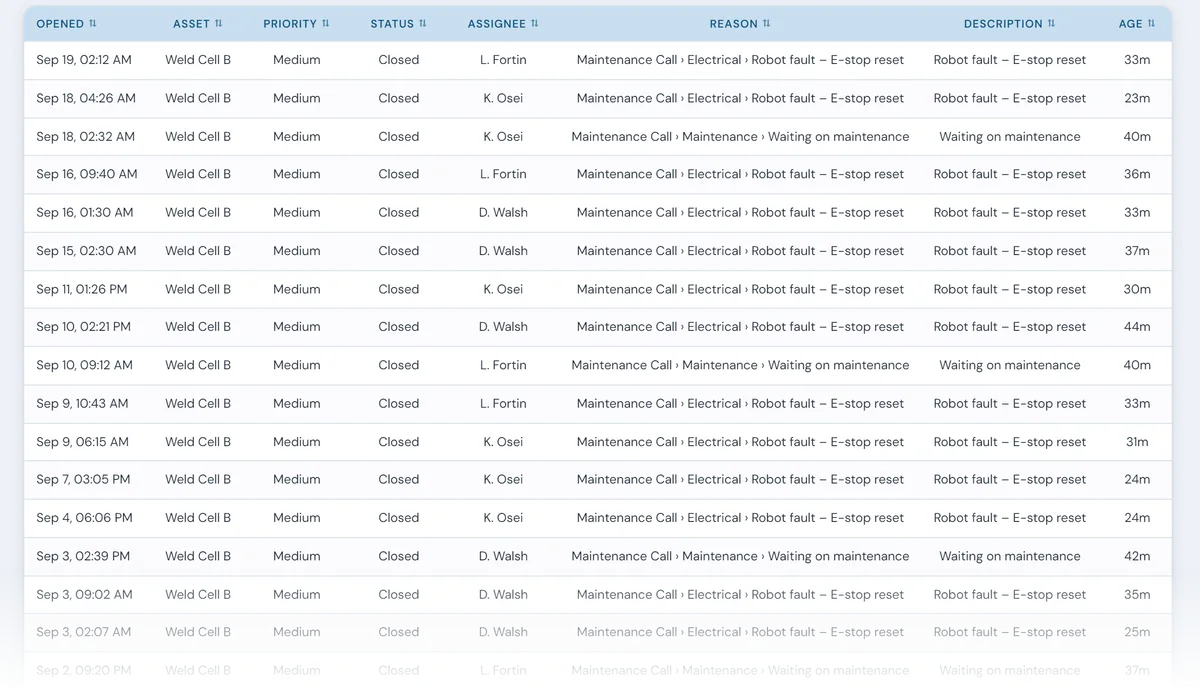Click Medium priority in Sep 7, 03:05 PM row
The width and height of the screenshot is (1200, 687).
[297, 480]
